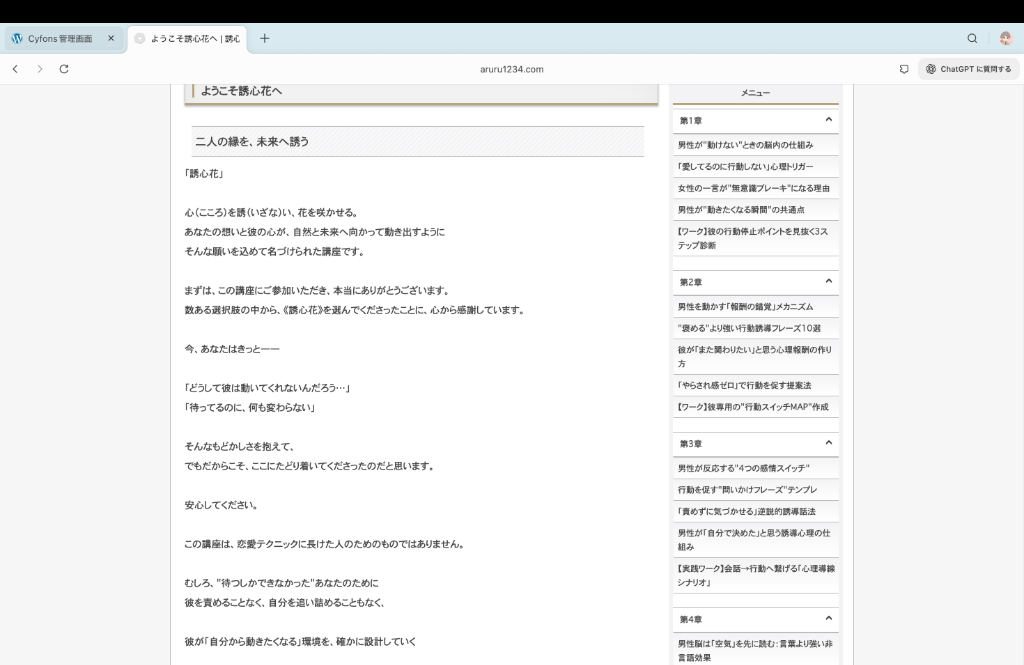Go forward with the forward arrow
Image resolution: width=1024 pixels, height=665 pixels.
pos(40,69)
